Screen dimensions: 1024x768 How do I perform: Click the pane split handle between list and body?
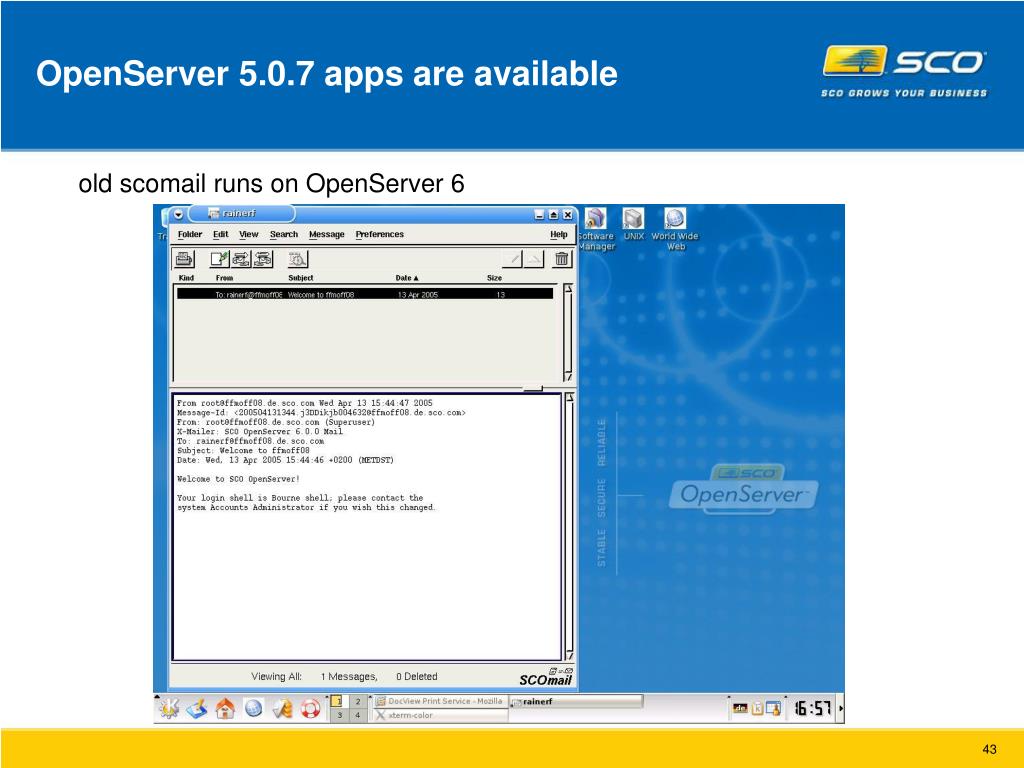coord(533,388)
